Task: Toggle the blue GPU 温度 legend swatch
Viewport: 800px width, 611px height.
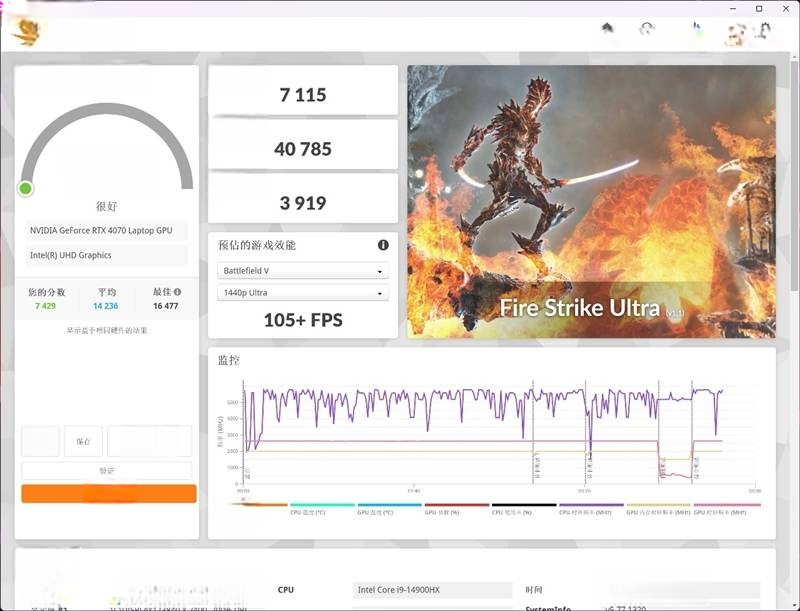Action: coord(389,505)
